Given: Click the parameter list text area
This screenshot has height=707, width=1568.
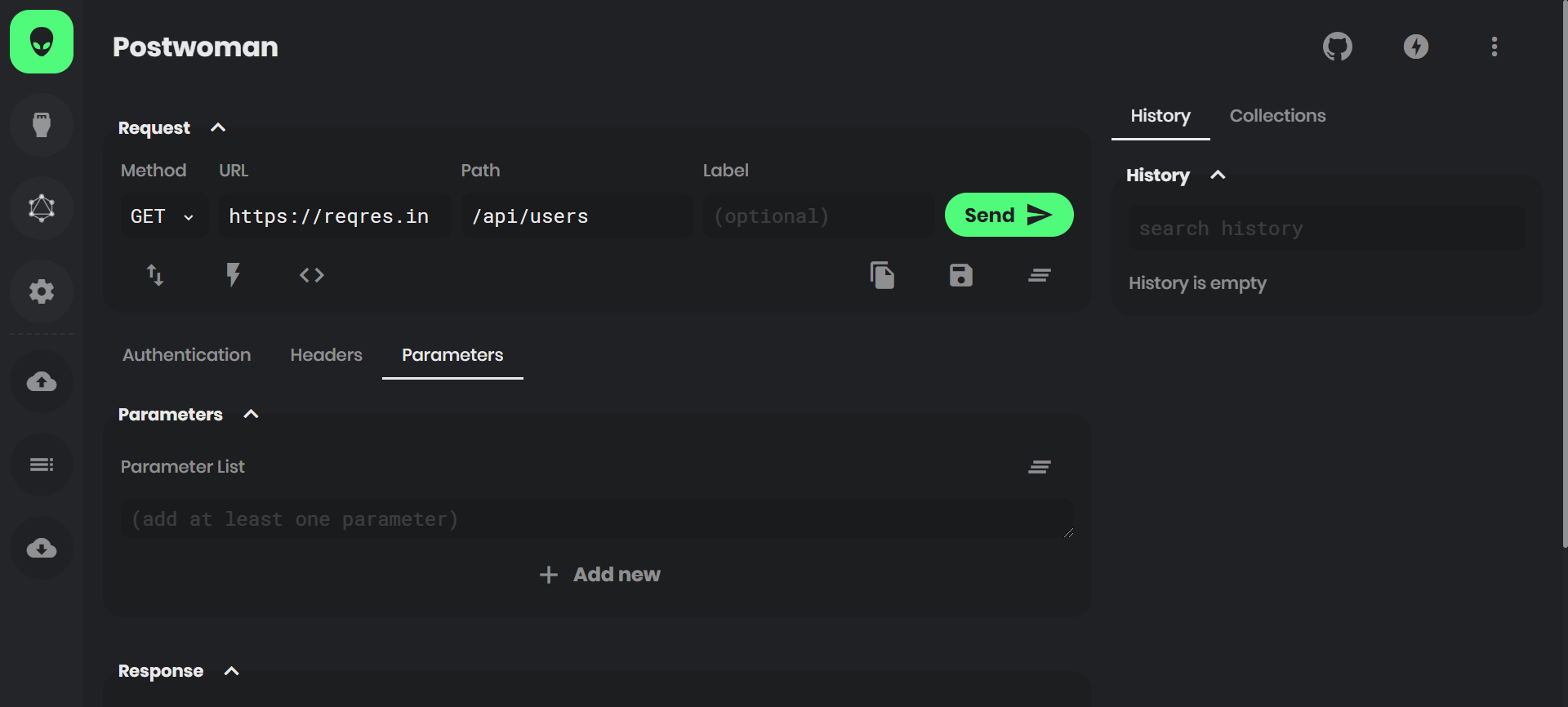Looking at the screenshot, I should pos(597,519).
